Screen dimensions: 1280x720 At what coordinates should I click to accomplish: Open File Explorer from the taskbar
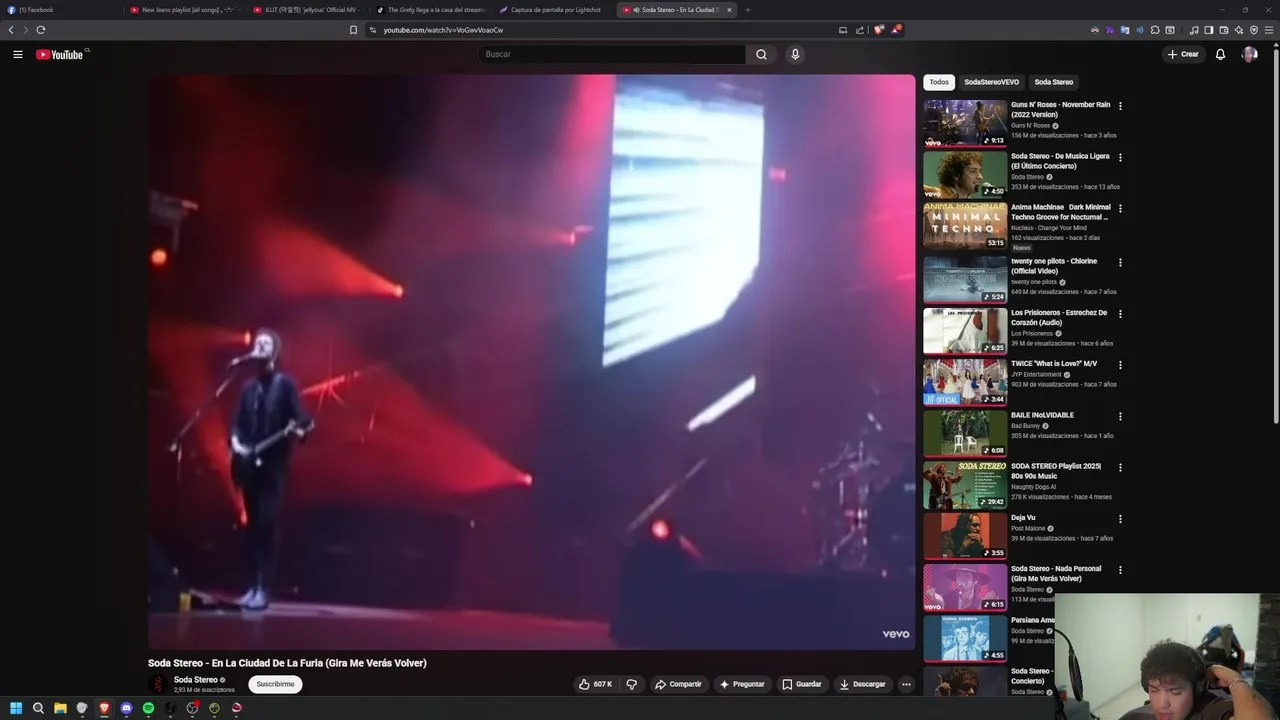60,708
